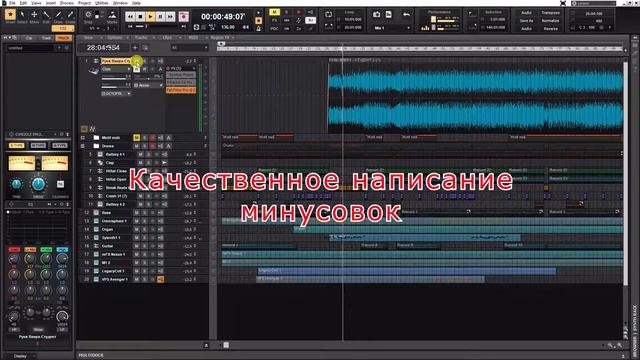The image size is (640, 360).
Task: Stop playback in the transport
Action: click(140, 16)
